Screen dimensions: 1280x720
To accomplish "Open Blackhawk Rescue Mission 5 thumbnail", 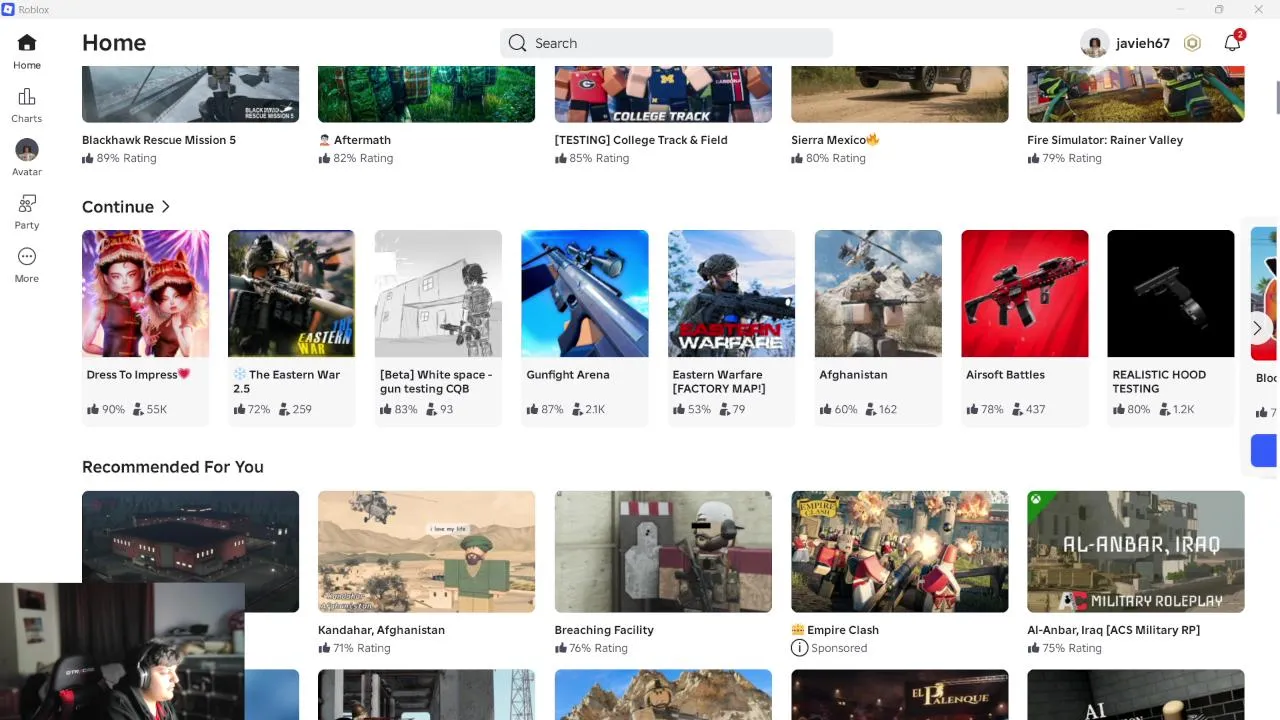I will tap(190, 94).
